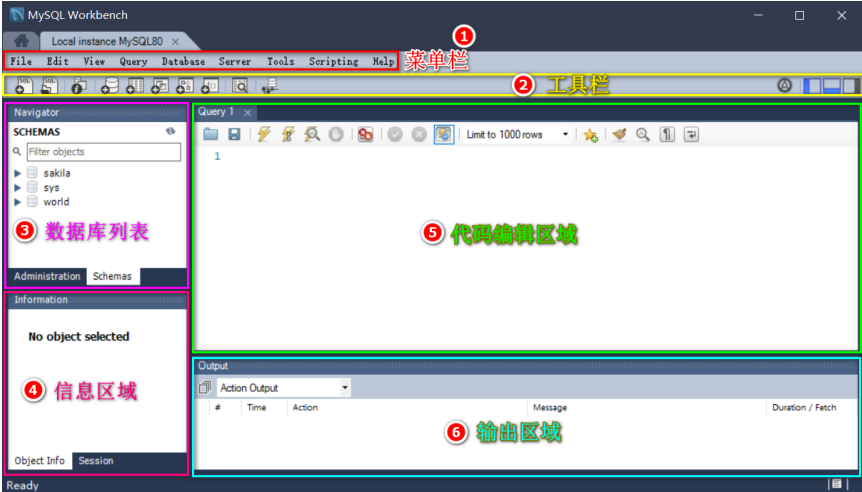This screenshot has height=492, width=862.
Task: Save the script with the floppy disk icon
Action: 235,134
